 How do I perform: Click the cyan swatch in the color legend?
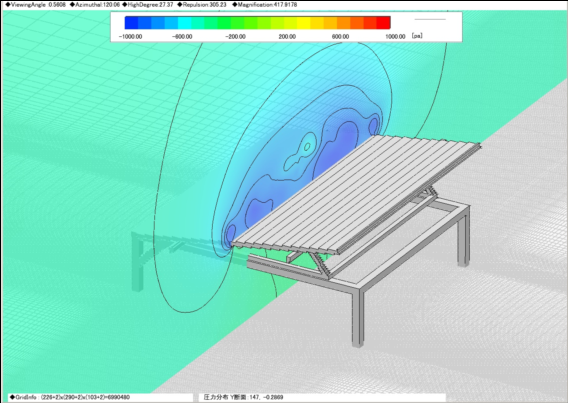[184, 22]
